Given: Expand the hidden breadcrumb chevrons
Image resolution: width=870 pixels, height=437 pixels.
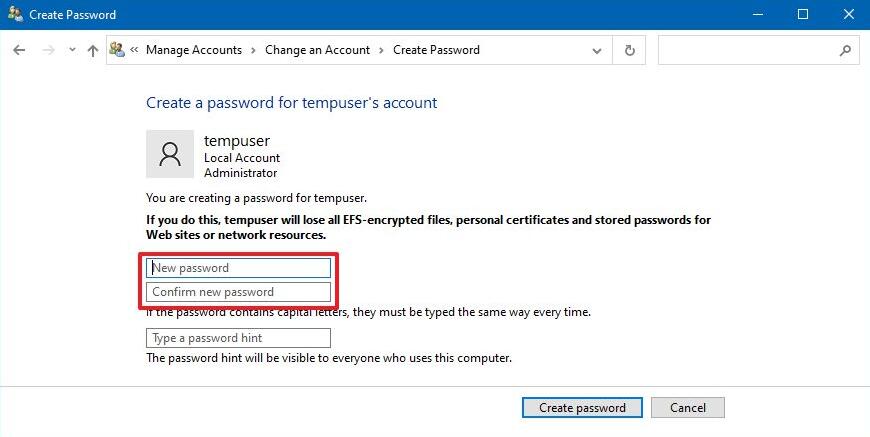Looking at the screenshot, I should tap(134, 50).
